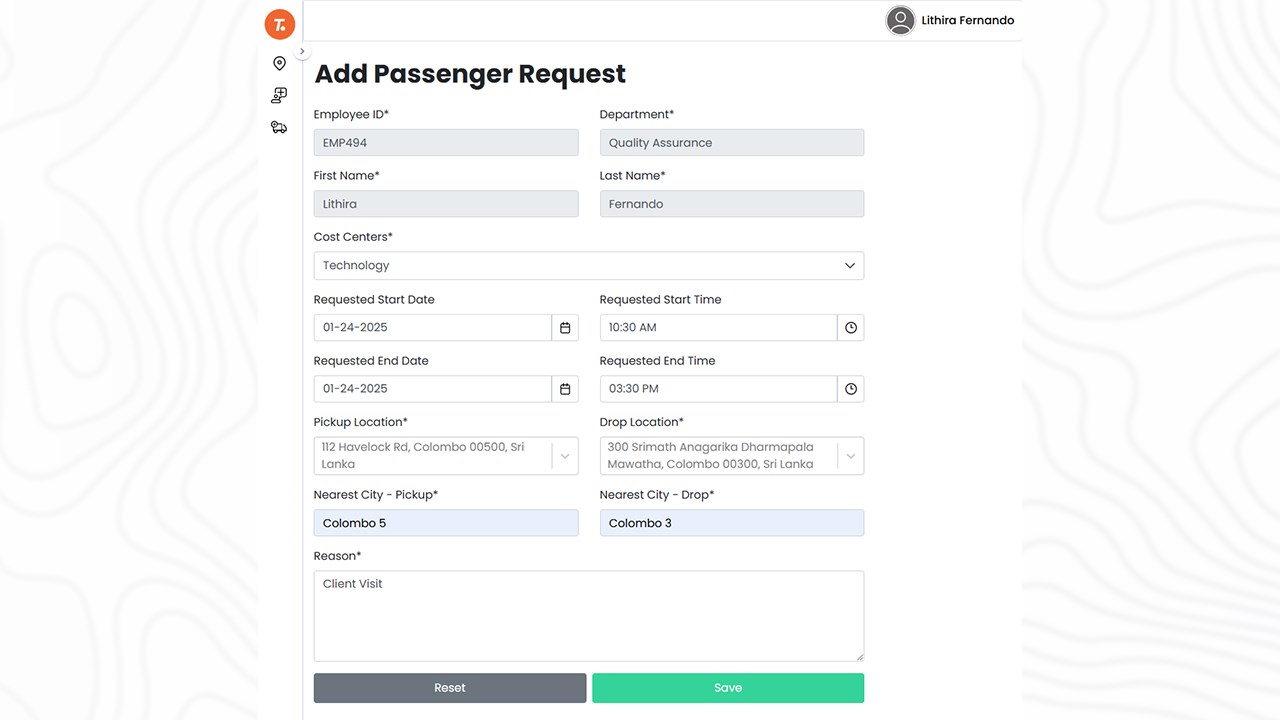Open the Requested Start Time clock picker
The width and height of the screenshot is (1280, 720).
[x=851, y=327]
